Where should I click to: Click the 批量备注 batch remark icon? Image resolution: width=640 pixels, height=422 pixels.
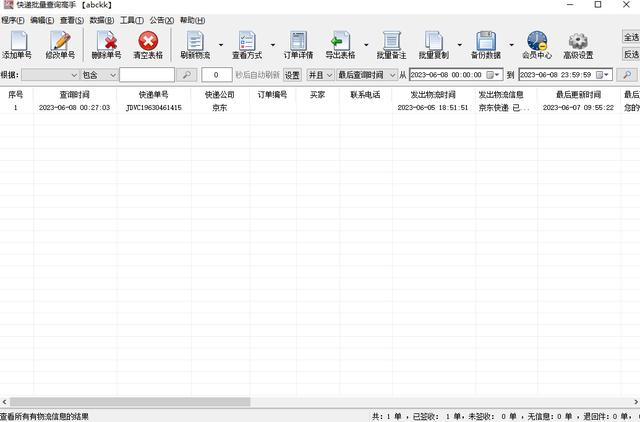391,44
